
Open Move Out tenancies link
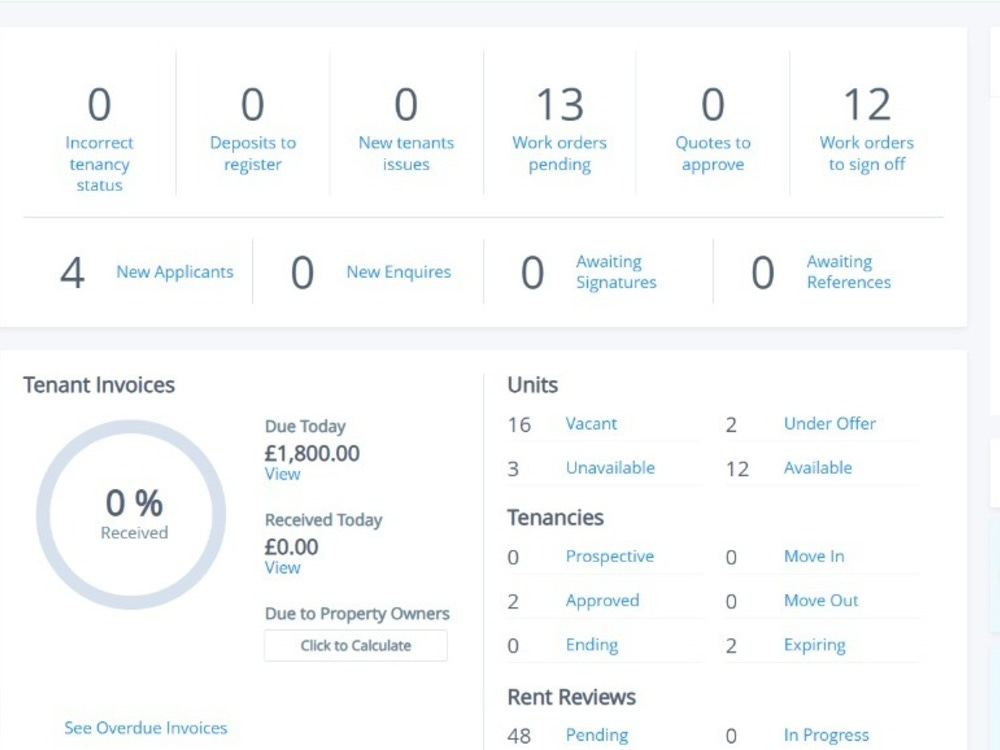[x=821, y=600]
